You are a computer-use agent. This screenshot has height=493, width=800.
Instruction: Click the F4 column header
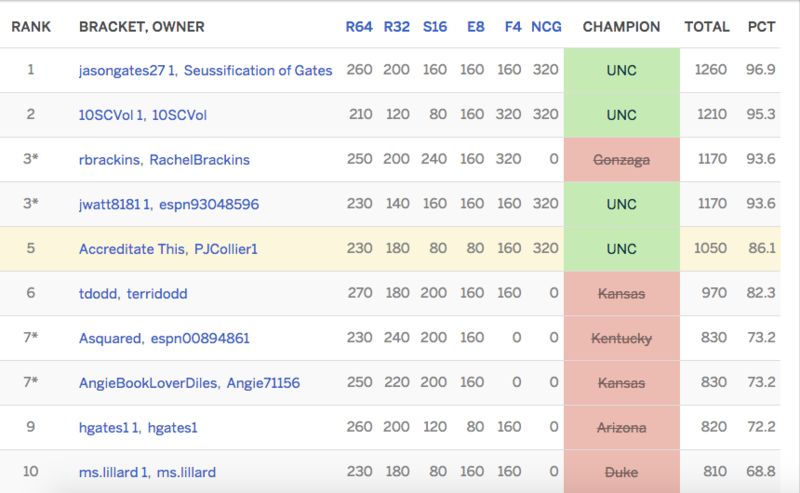[x=512, y=27]
